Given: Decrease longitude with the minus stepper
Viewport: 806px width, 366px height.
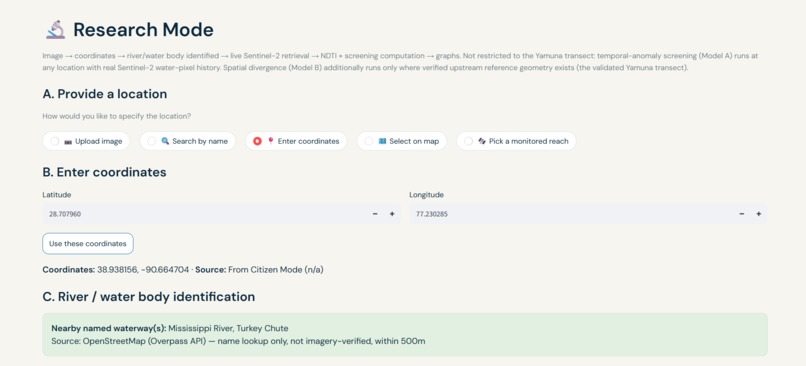Looking at the screenshot, I should coord(742,214).
